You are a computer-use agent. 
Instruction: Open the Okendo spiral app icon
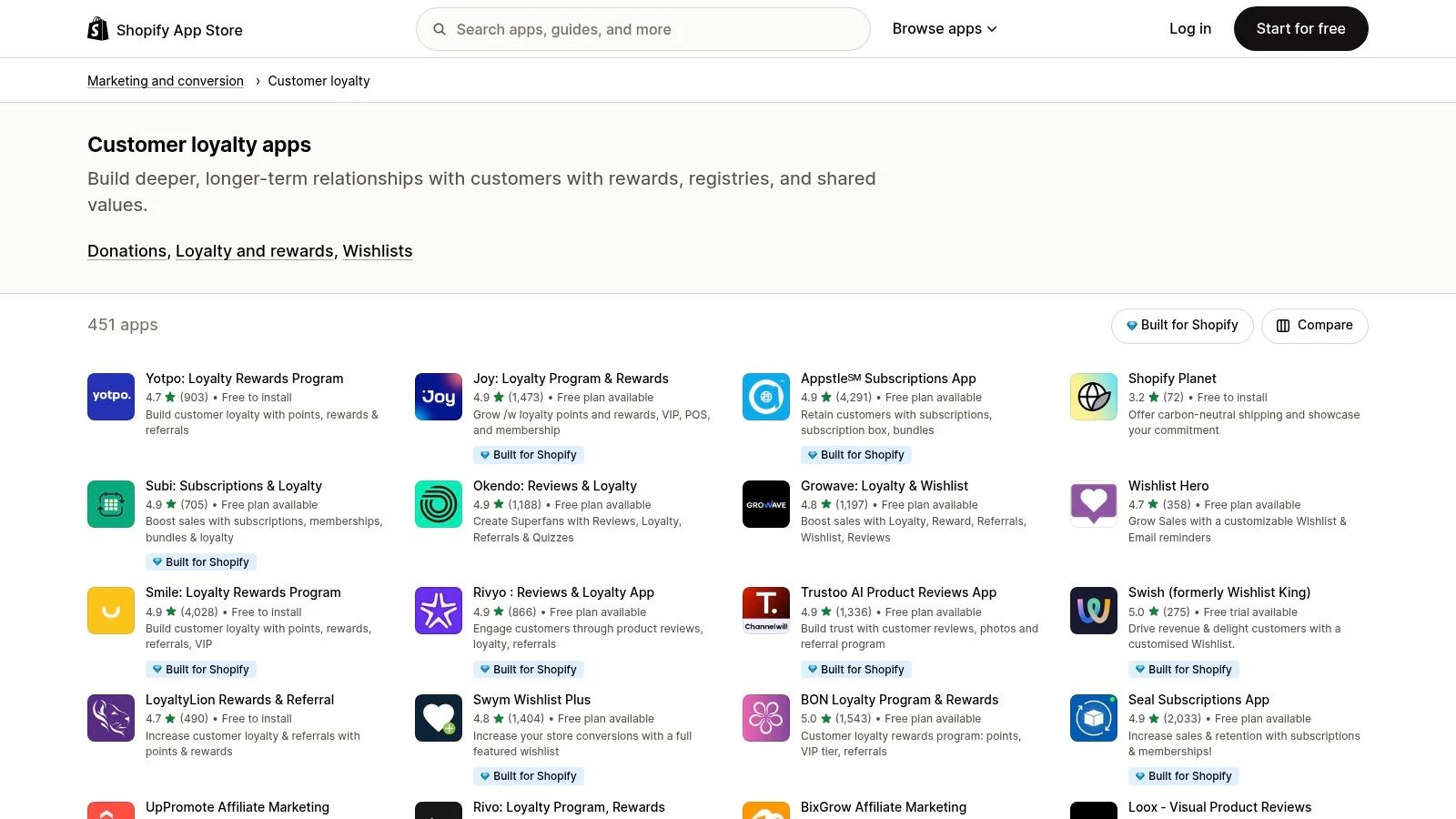pyautogui.click(x=439, y=504)
